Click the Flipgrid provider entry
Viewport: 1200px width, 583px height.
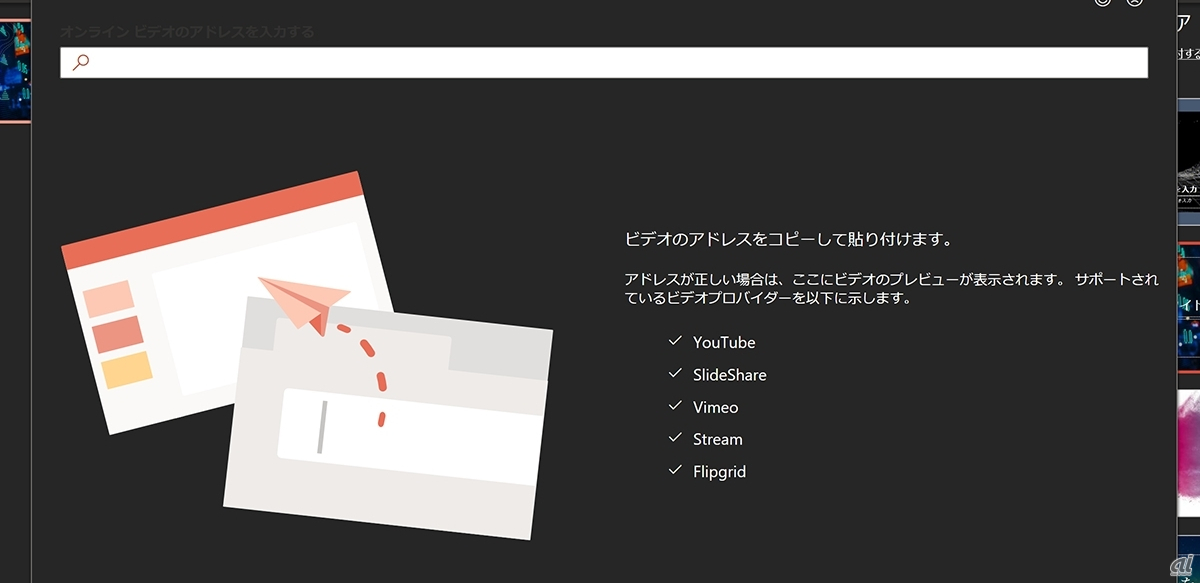tap(719, 471)
